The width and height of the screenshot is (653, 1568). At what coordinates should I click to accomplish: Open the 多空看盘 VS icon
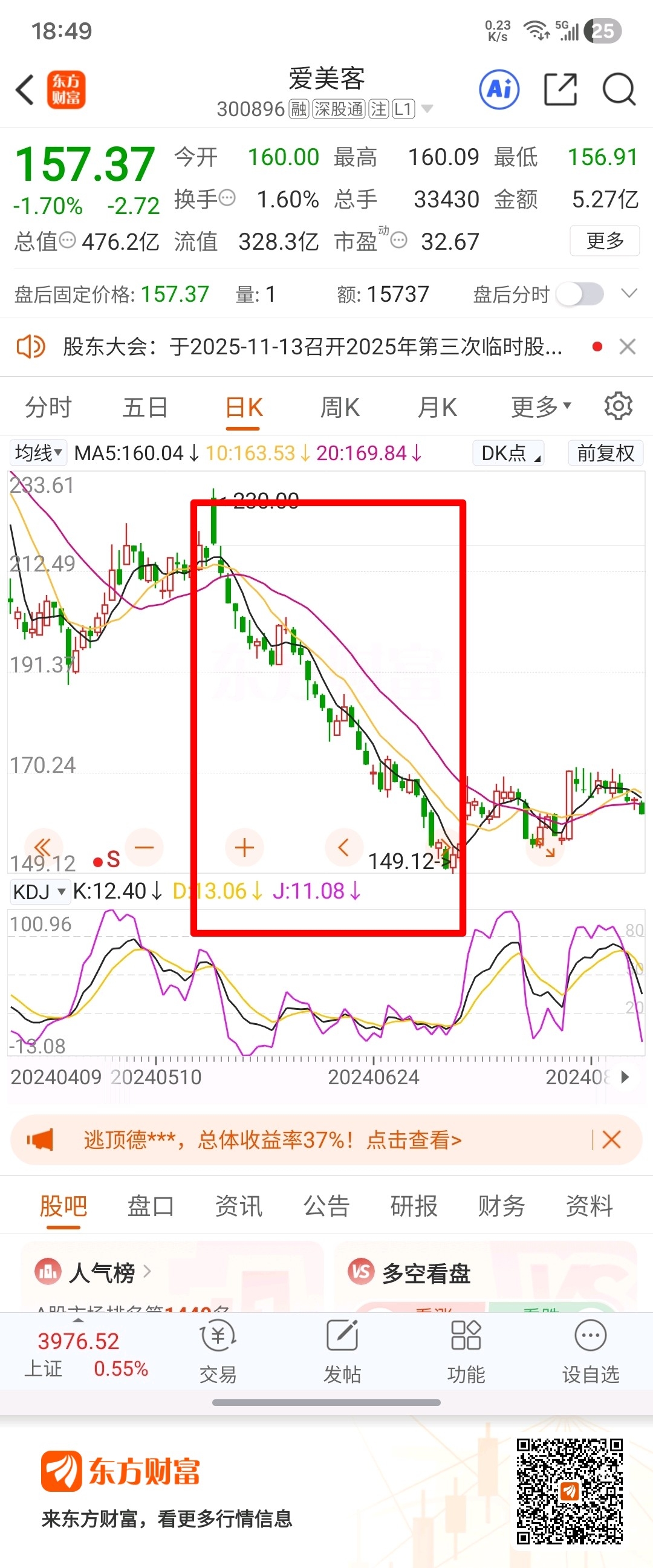point(361,1272)
